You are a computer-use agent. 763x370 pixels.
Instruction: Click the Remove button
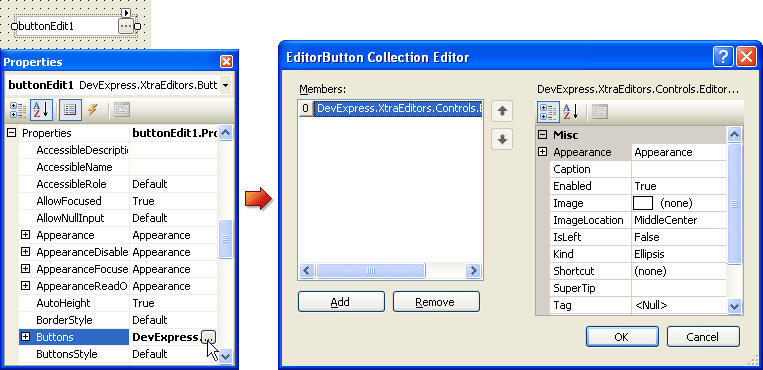[x=436, y=302]
